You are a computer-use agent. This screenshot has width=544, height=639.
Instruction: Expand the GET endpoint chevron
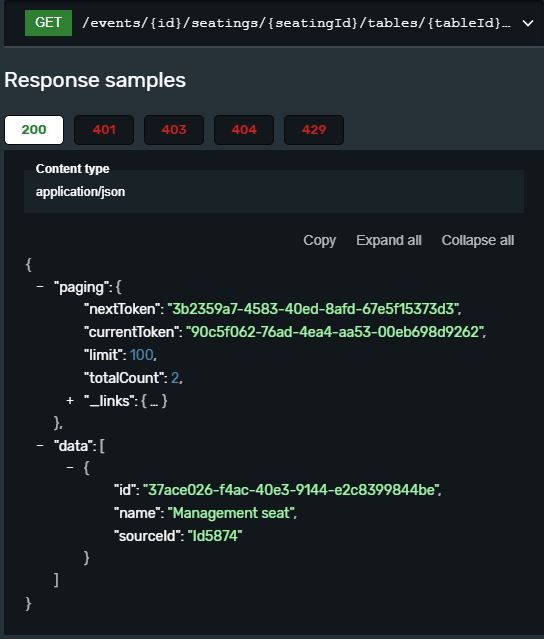coord(528,23)
